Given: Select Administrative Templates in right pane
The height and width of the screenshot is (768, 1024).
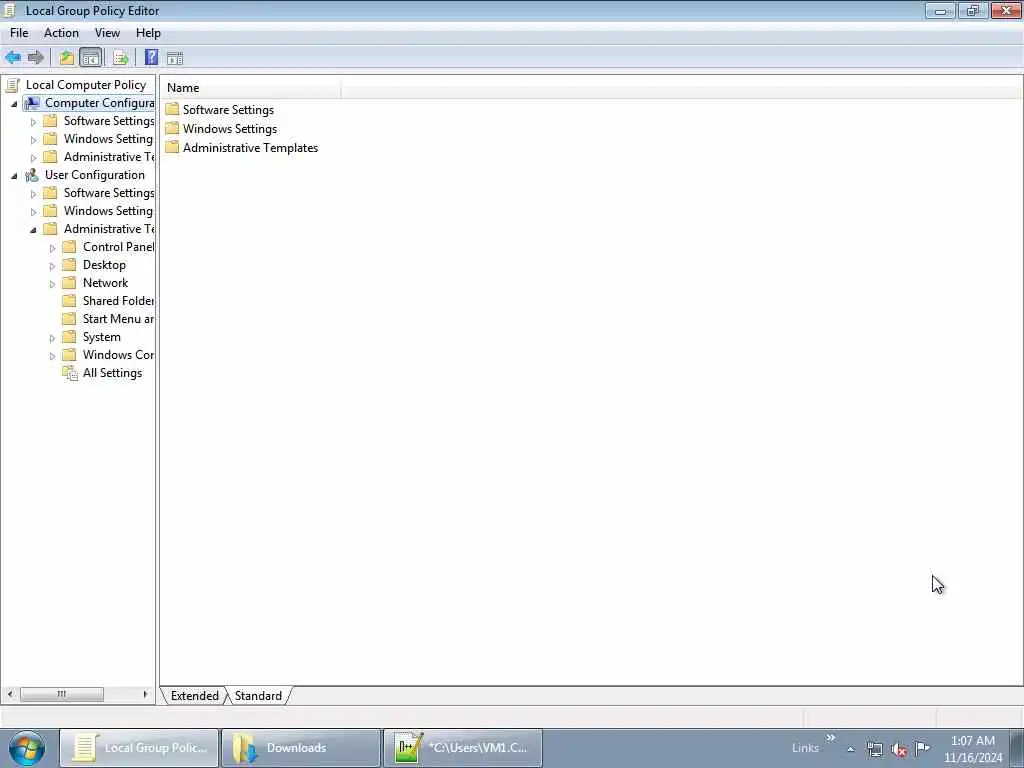Looking at the screenshot, I should point(250,148).
